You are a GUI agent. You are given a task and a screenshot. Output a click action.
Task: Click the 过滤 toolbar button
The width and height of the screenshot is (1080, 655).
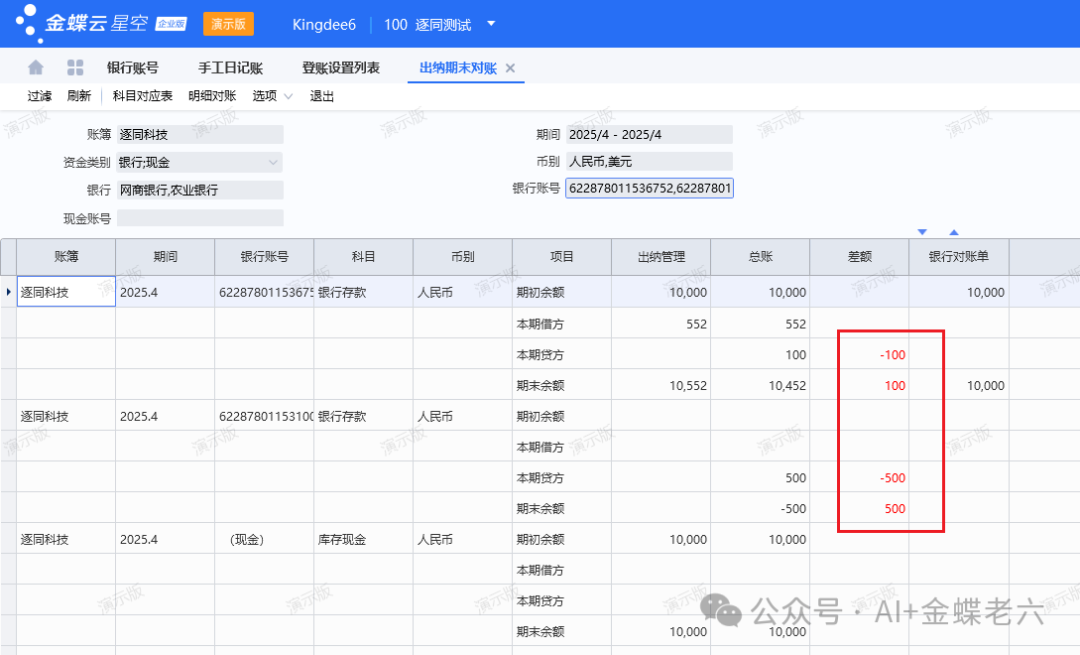click(x=39, y=96)
